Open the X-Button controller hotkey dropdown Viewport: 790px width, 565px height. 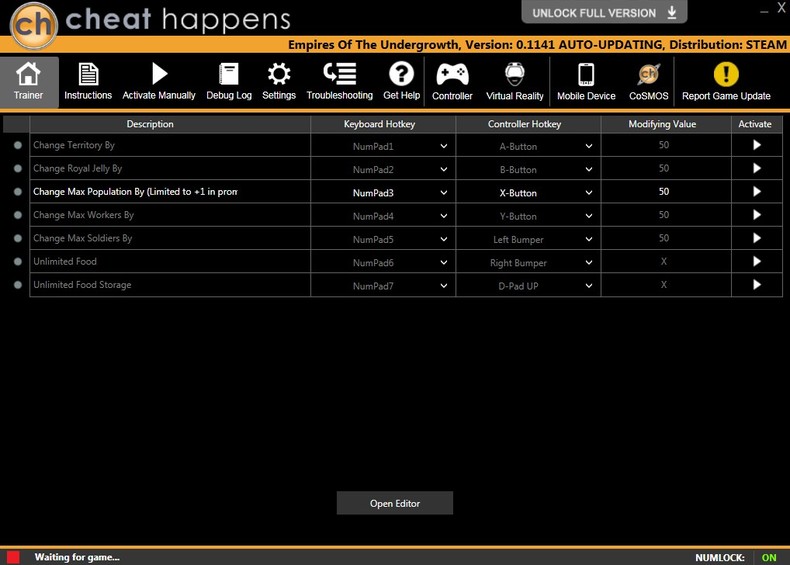tap(588, 193)
